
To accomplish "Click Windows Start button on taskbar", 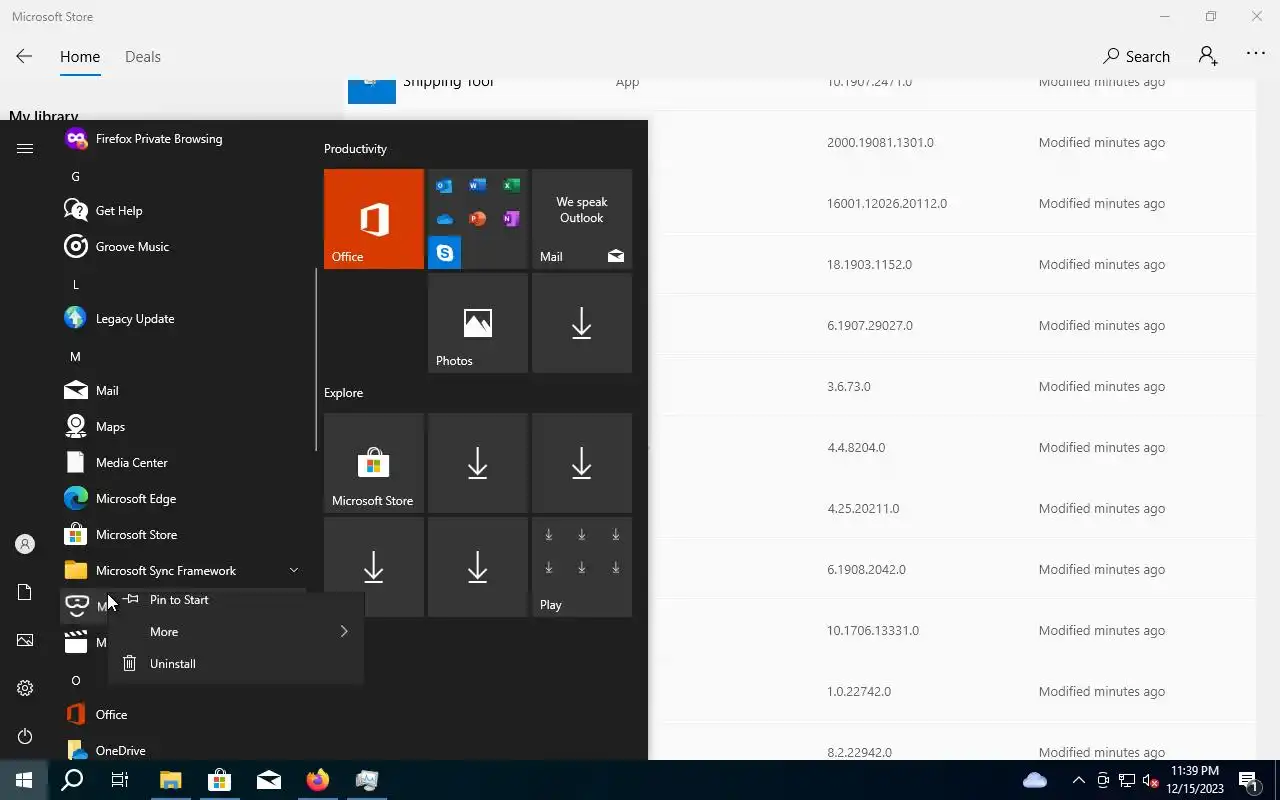I will (24, 780).
